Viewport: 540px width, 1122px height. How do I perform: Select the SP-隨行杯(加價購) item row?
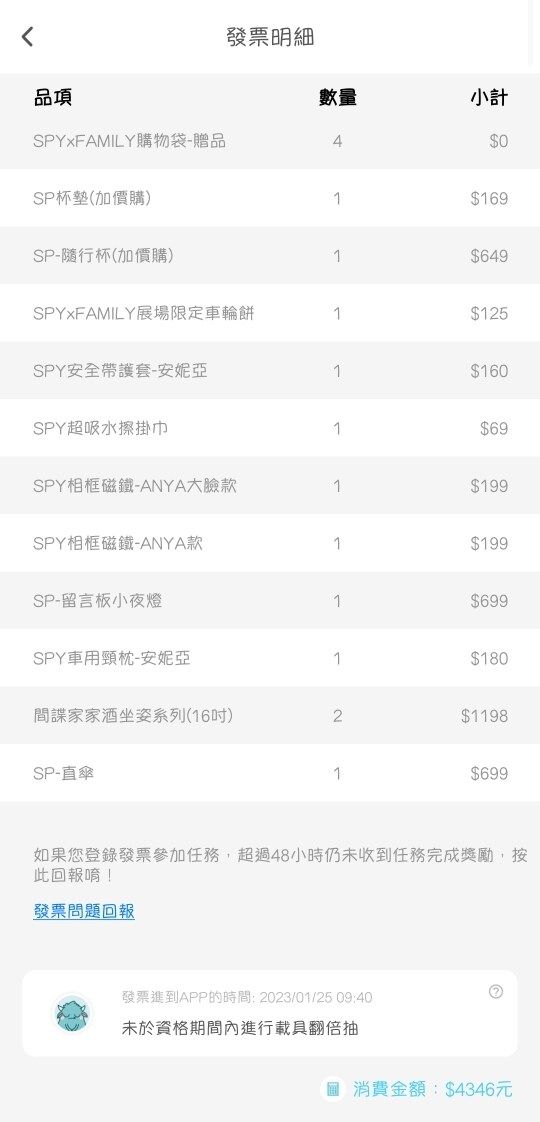tap(270, 255)
